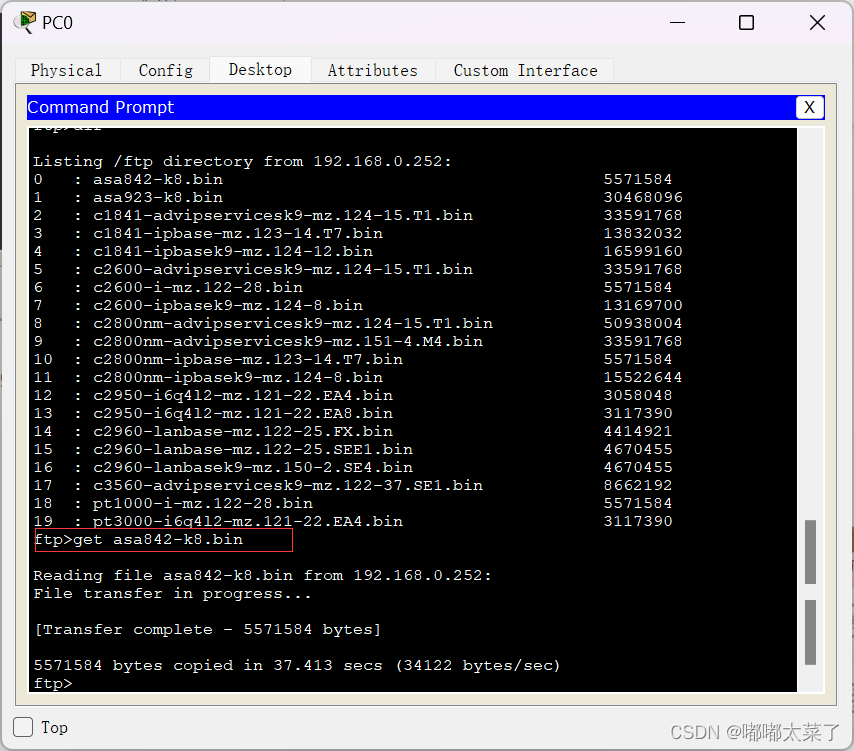
Task: Click the Command Prompt title text
Action: point(101,107)
